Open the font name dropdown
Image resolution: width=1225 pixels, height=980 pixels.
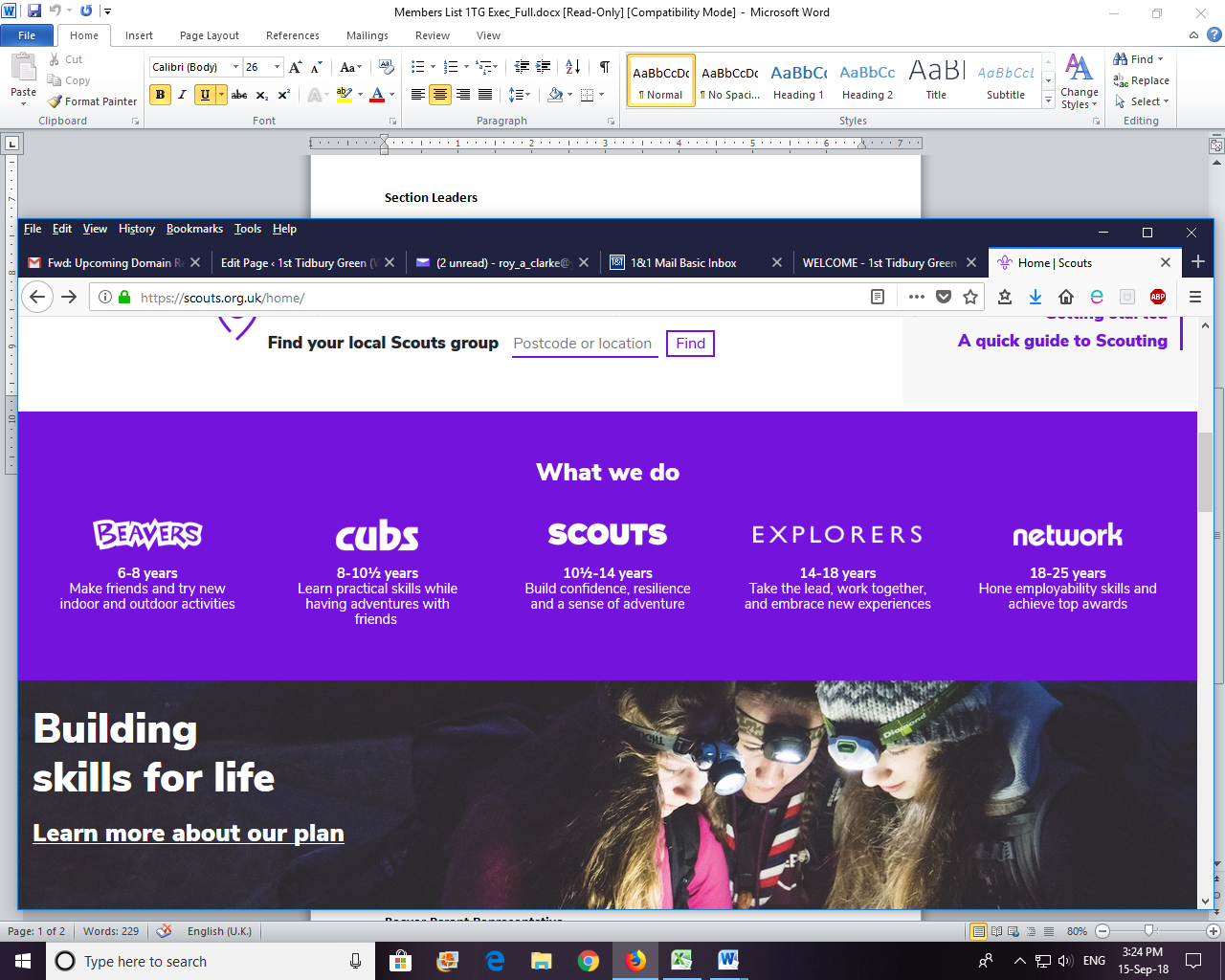(x=236, y=67)
